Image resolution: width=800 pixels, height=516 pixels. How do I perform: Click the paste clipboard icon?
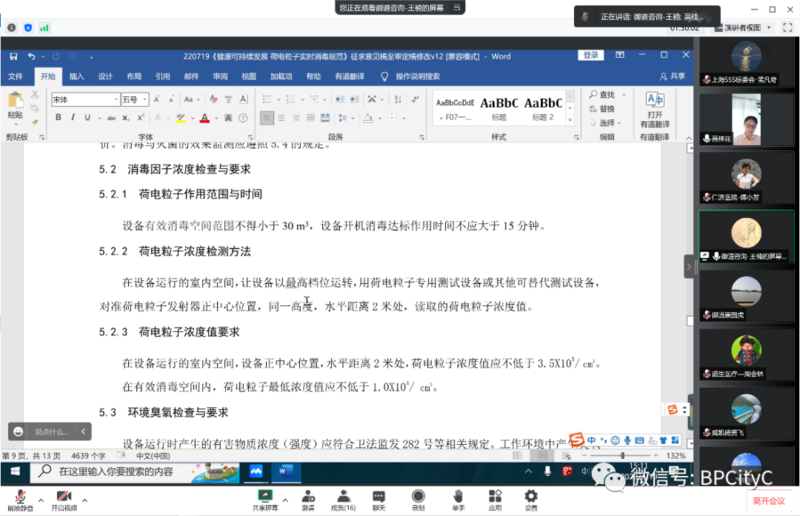15,100
